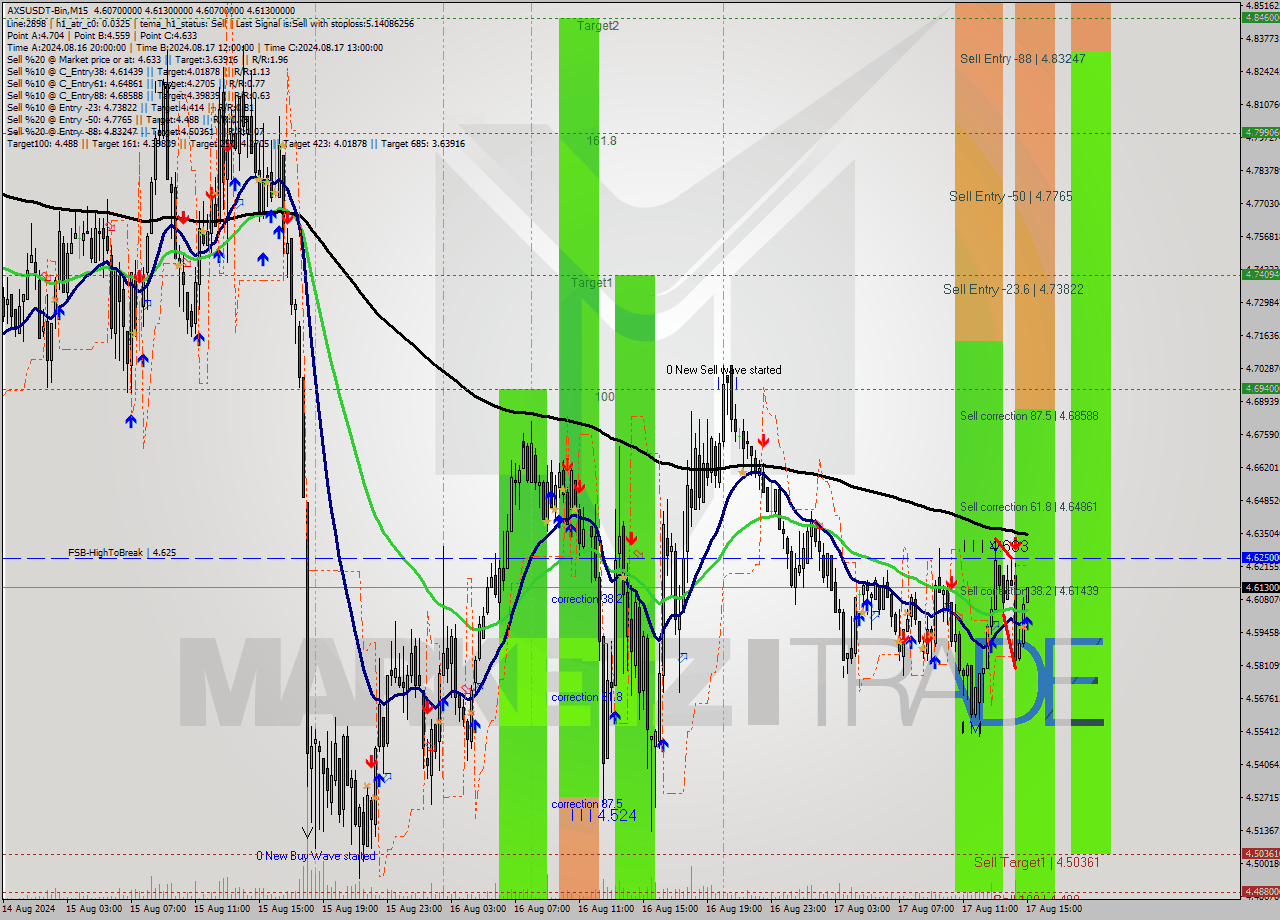Click the blue 'correction 38.2' label

(587, 599)
